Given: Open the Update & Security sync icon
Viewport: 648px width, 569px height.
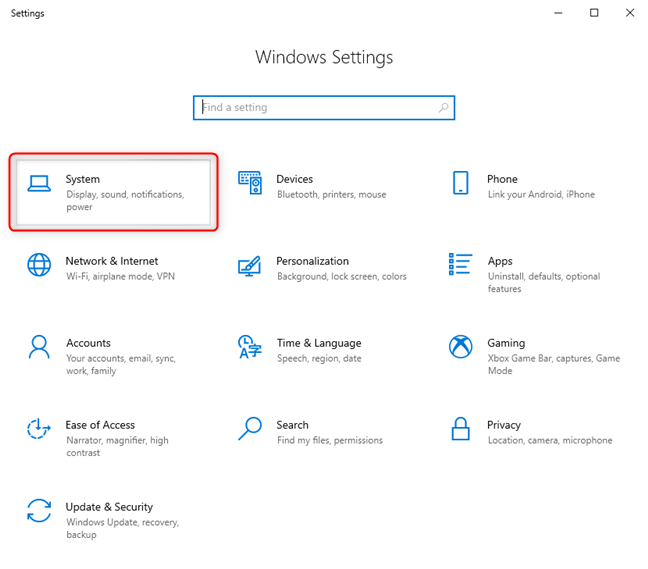Looking at the screenshot, I should (x=39, y=511).
